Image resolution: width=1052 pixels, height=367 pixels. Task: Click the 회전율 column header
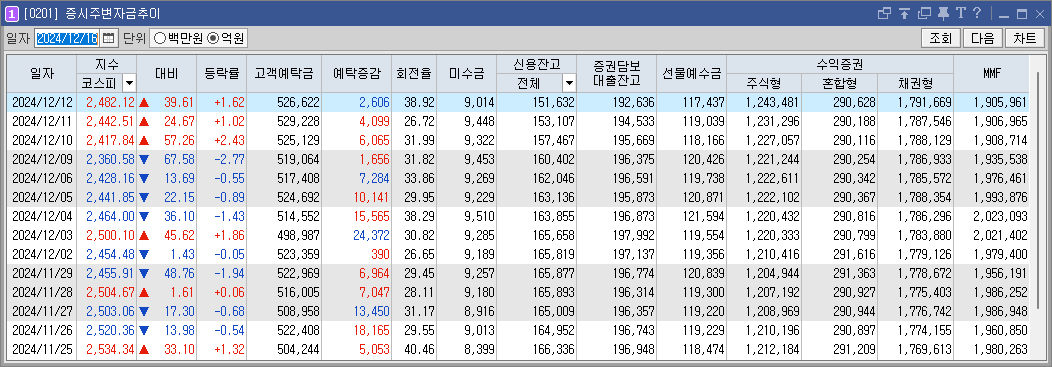(414, 73)
